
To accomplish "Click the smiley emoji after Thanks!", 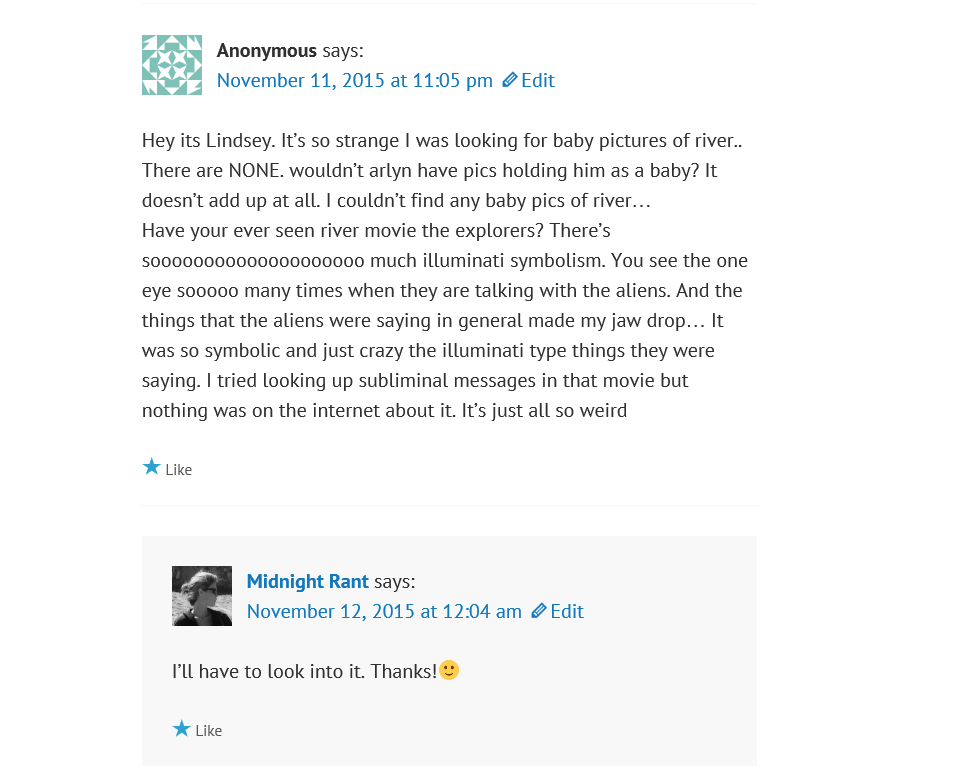I will coord(449,670).
